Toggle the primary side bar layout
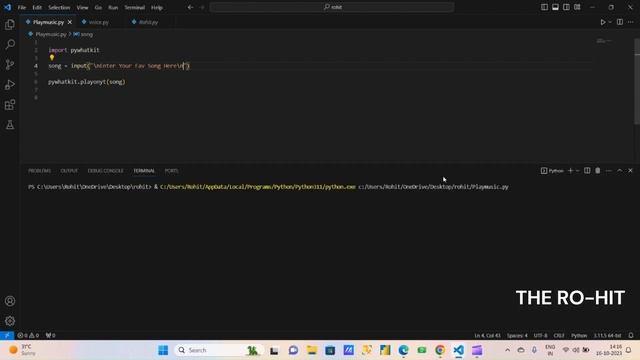 544,7
